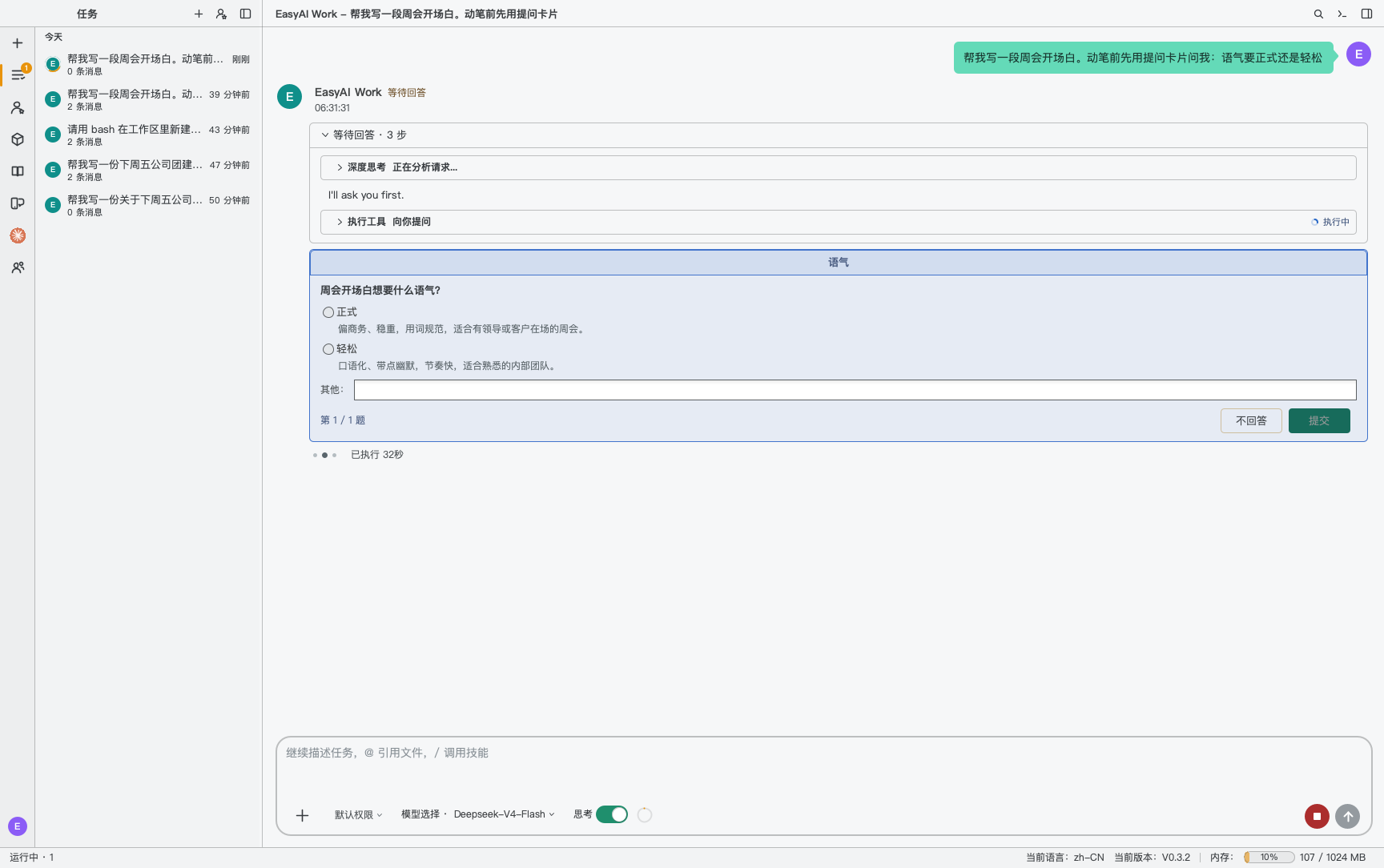1384x868 pixels.
Task: Open the agent person icon in left rail
Action: [17, 107]
